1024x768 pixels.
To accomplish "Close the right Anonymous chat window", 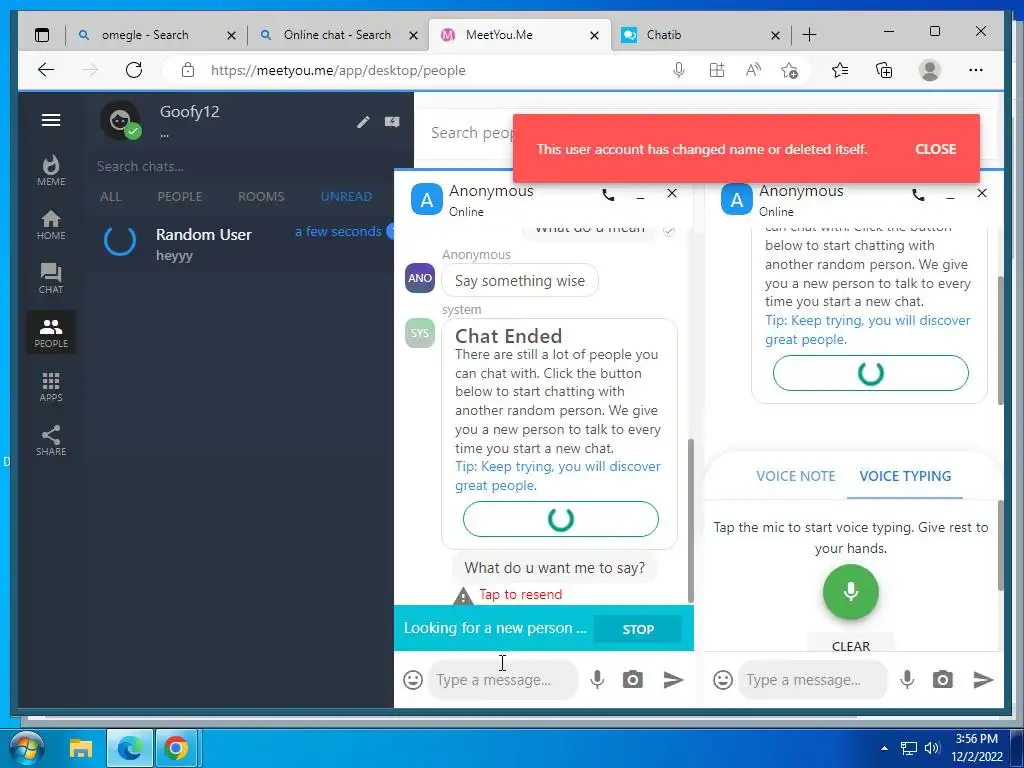I will click(982, 193).
